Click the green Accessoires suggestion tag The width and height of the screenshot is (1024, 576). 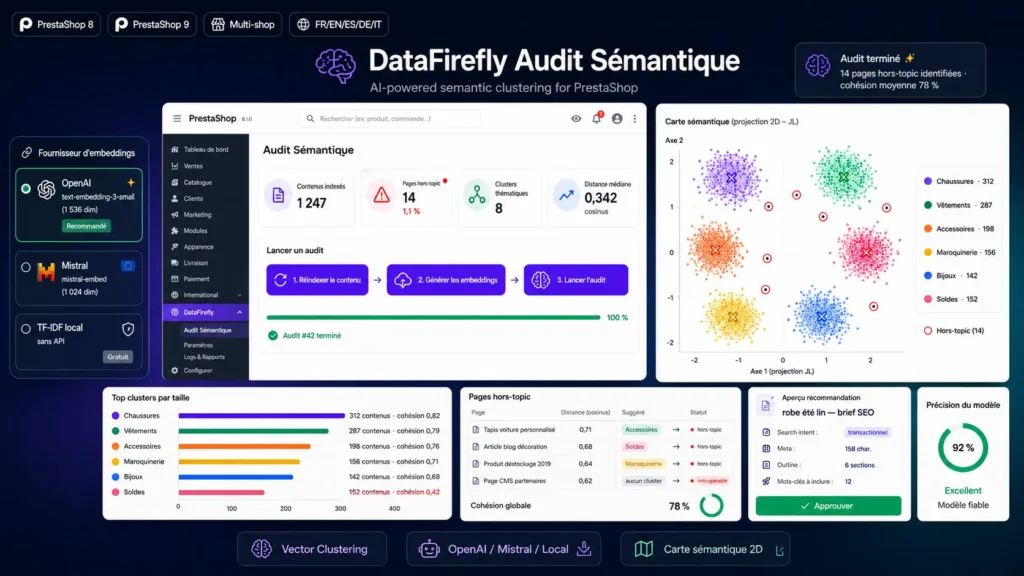coord(641,430)
